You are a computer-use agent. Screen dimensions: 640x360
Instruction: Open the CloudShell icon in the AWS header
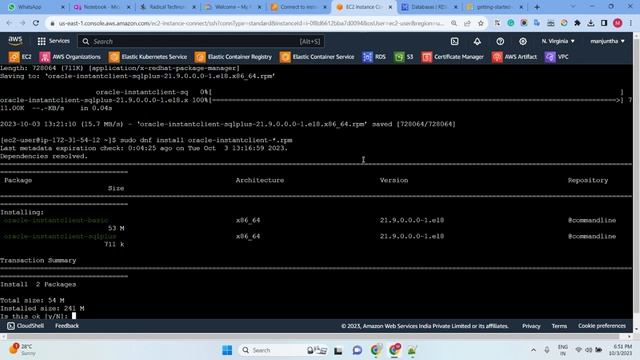click(x=454, y=41)
